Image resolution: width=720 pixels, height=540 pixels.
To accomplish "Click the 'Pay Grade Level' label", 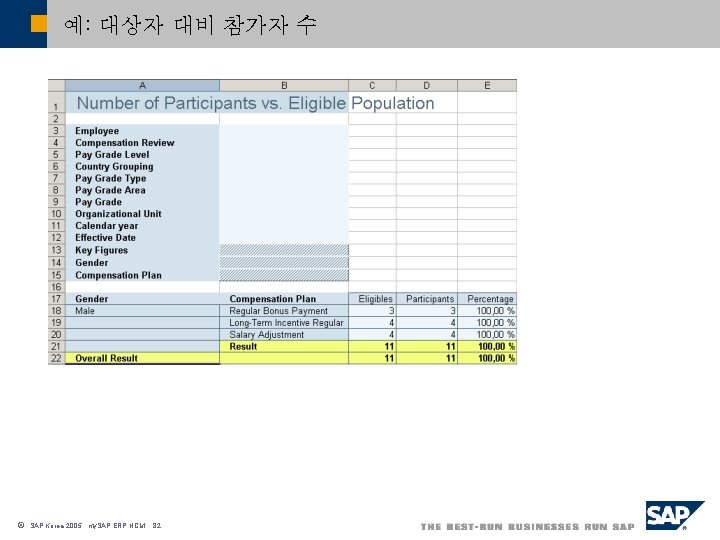I will coord(112,155).
